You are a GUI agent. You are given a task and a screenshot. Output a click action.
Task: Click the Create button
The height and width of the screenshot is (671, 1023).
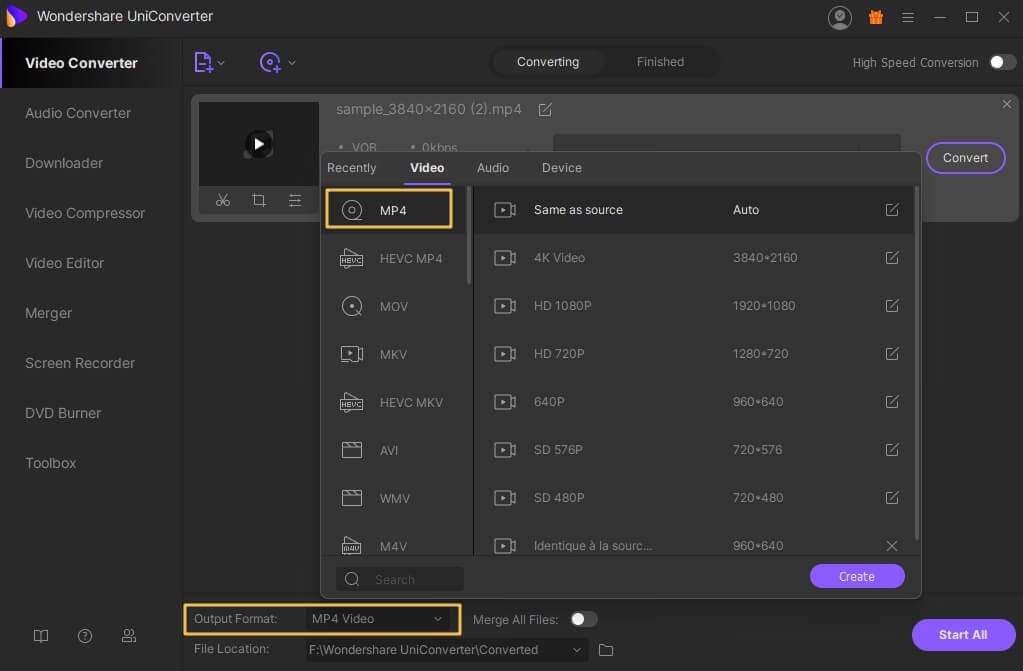coord(857,576)
